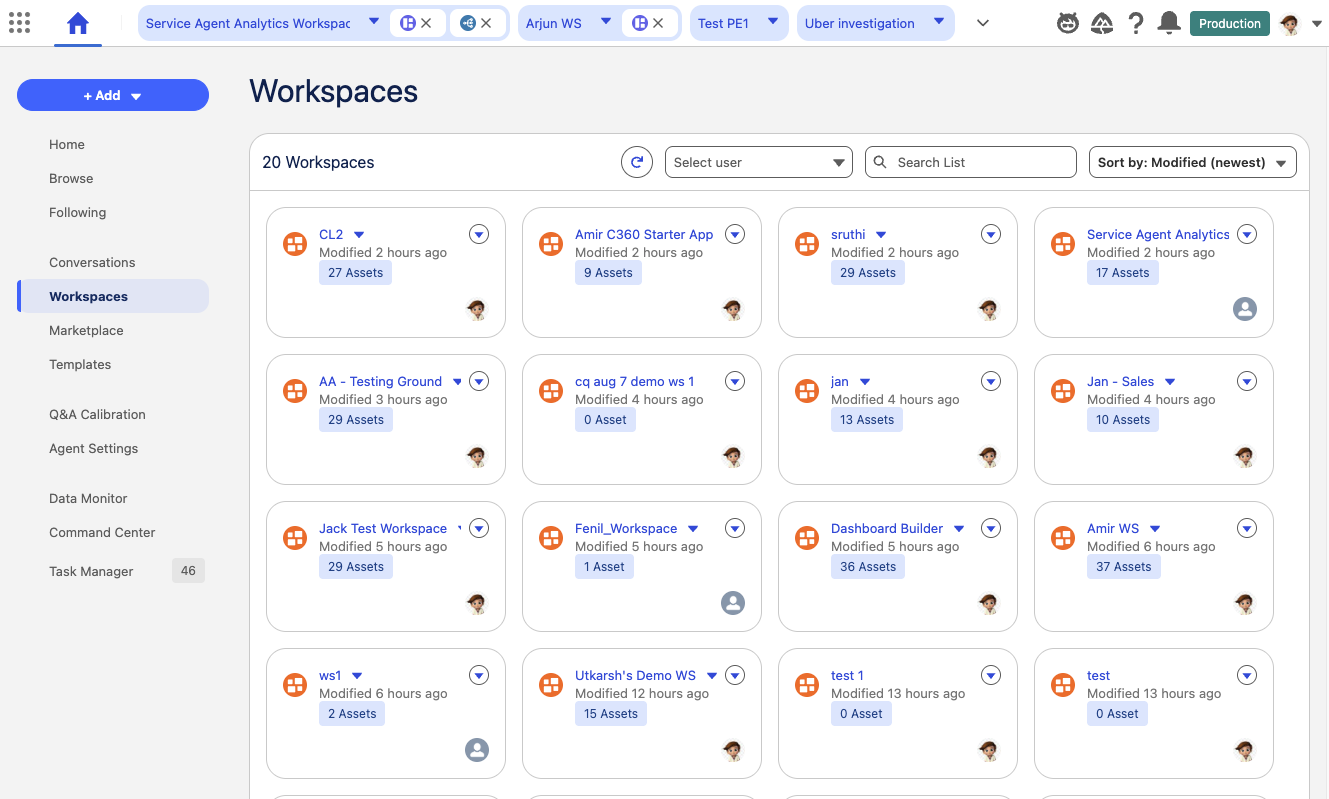
Task: Click the 36 Assets badge on Dashboard Builder
Action: coord(868,566)
